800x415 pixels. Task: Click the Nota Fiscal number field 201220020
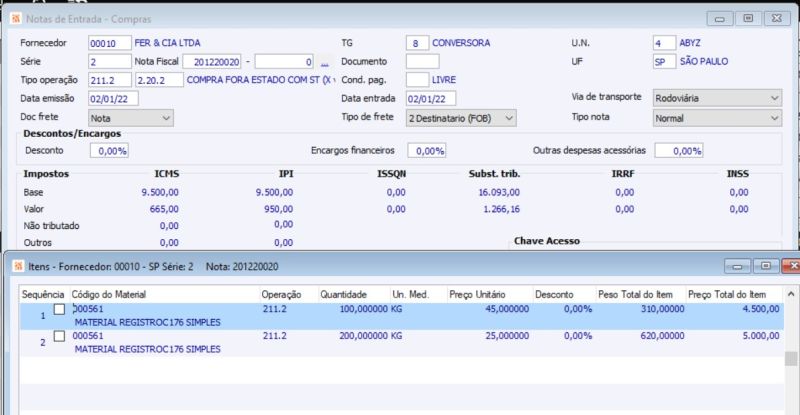click(x=212, y=62)
